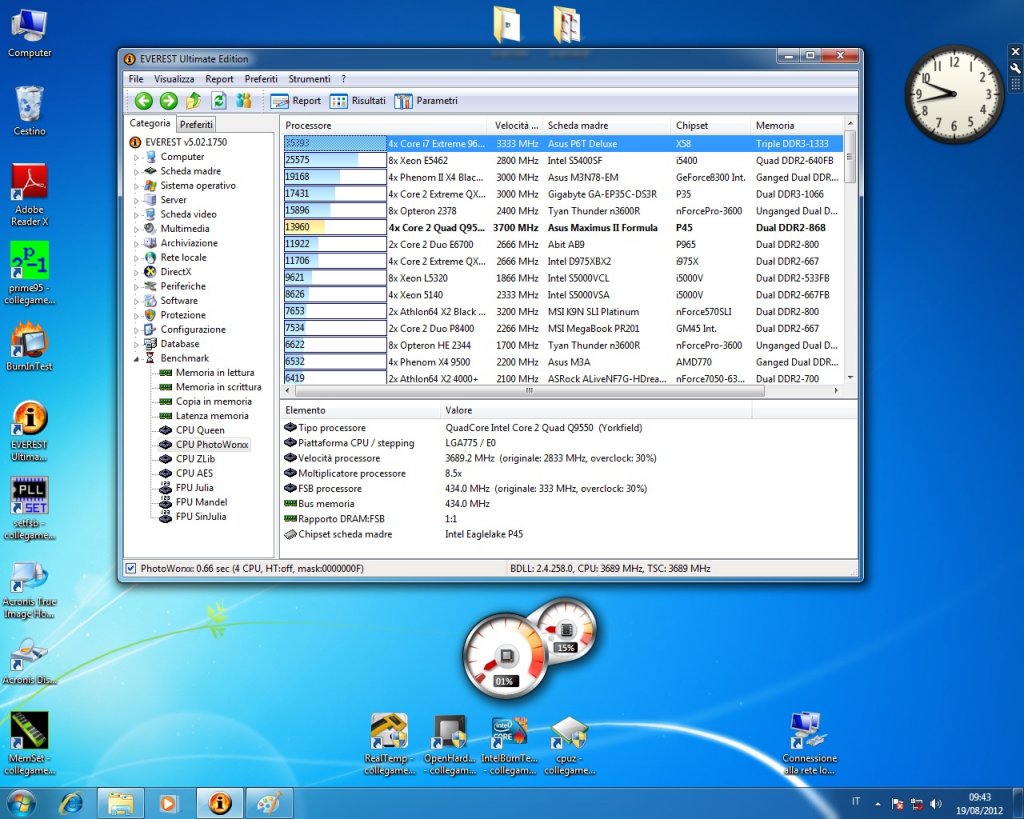Open the Computer desktop icon
The height and width of the screenshot is (819, 1024).
tap(29, 34)
